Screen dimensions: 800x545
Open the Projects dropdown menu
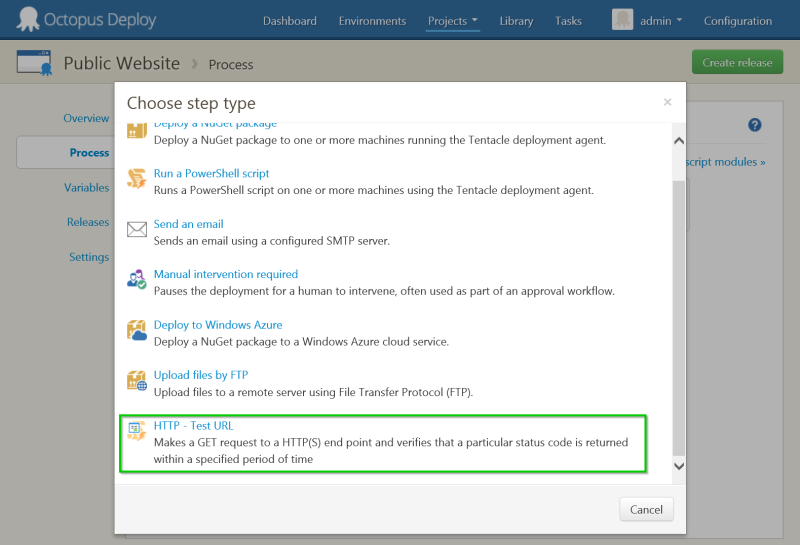pyautogui.click(x=452, y=21)
